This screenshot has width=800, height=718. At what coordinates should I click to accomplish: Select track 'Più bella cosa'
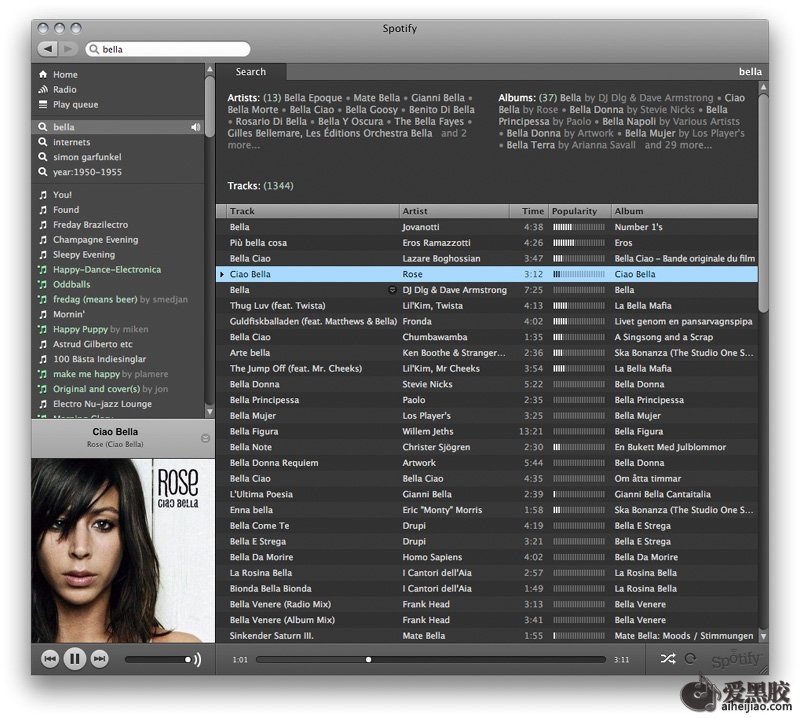pyautogui.click(x=258, y=243)
